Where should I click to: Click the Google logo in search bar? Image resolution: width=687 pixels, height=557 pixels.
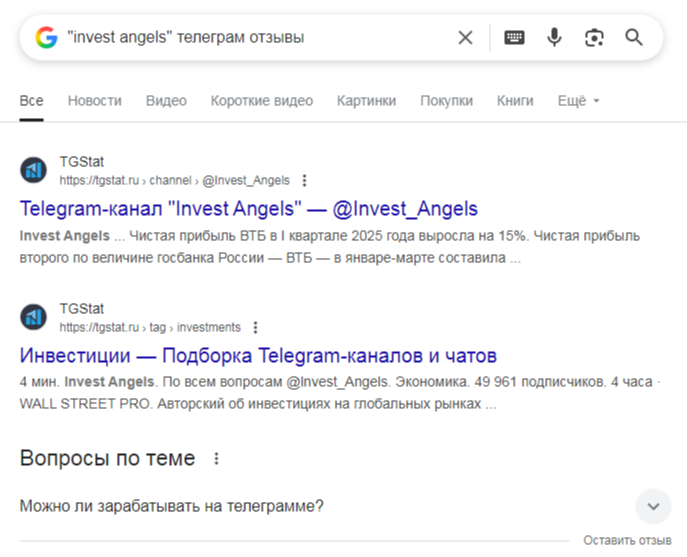point(46,37)
